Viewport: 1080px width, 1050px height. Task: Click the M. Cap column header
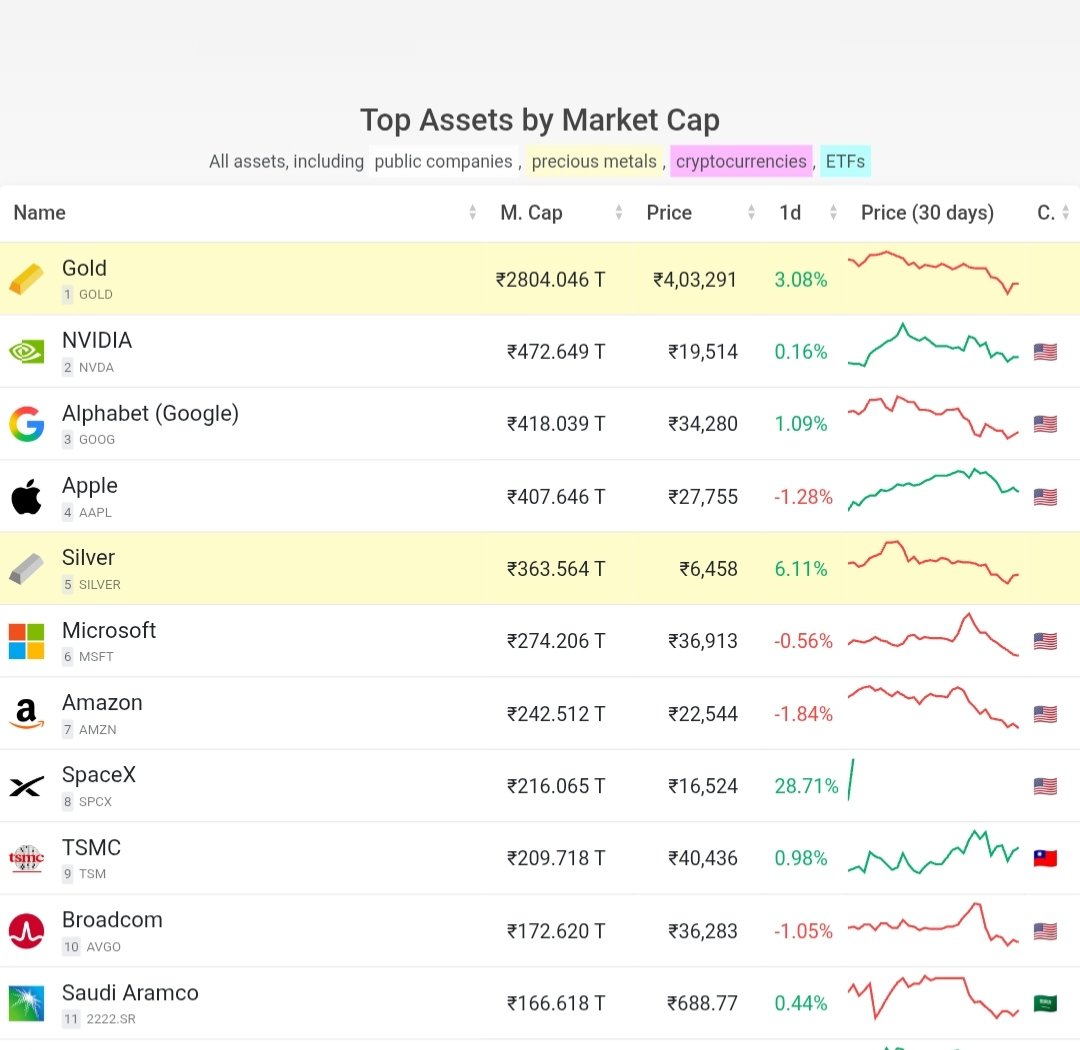coord(531,213)
